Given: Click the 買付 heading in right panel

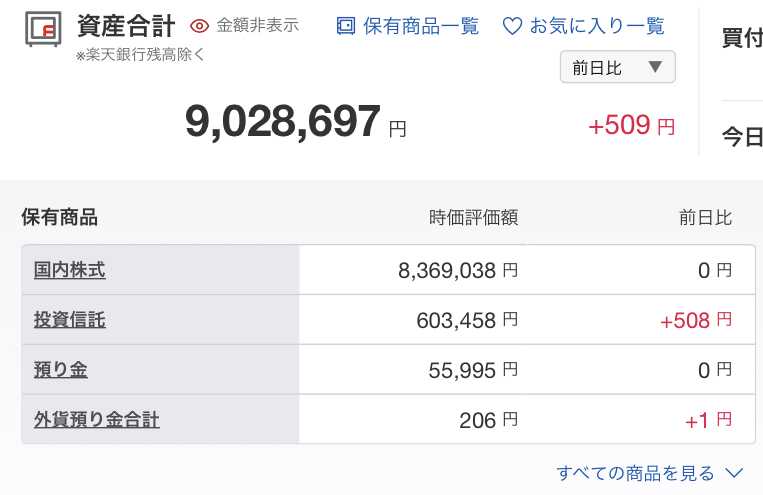Looking at the screenshot, I should tap(742, 38).
